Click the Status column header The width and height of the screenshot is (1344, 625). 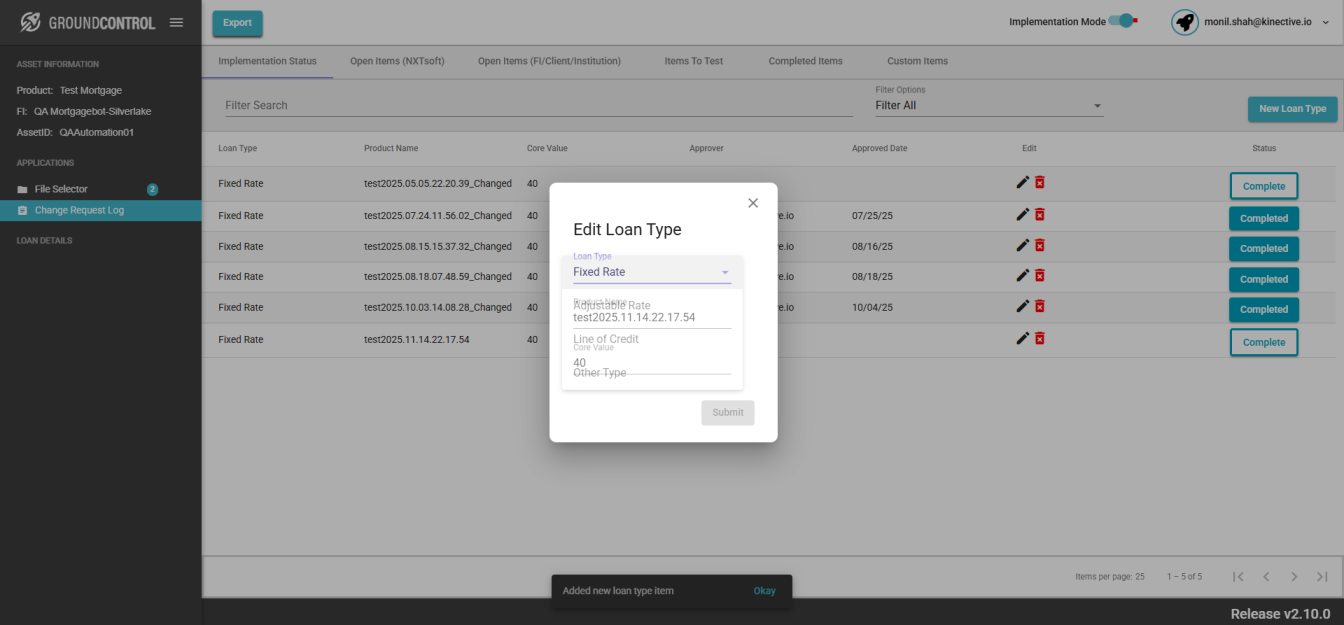(x=1264, y=148)
